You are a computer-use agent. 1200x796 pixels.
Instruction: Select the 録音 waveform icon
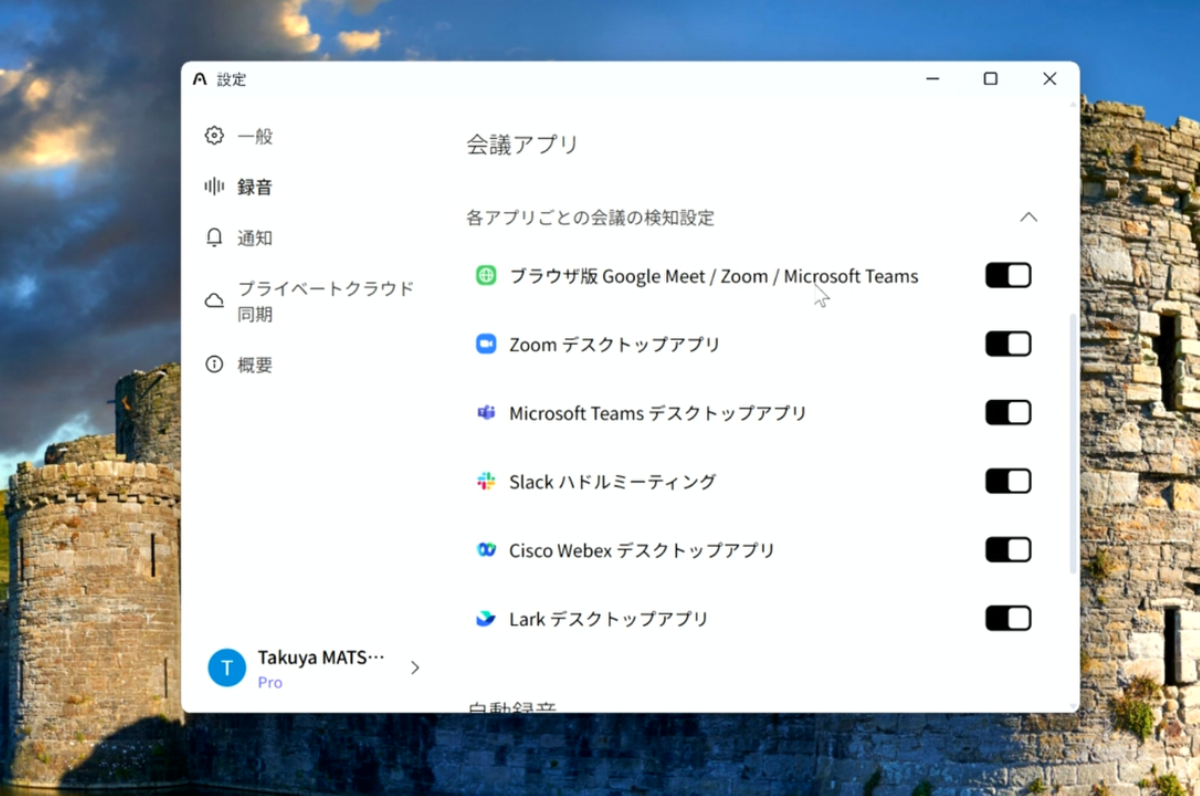214,187
